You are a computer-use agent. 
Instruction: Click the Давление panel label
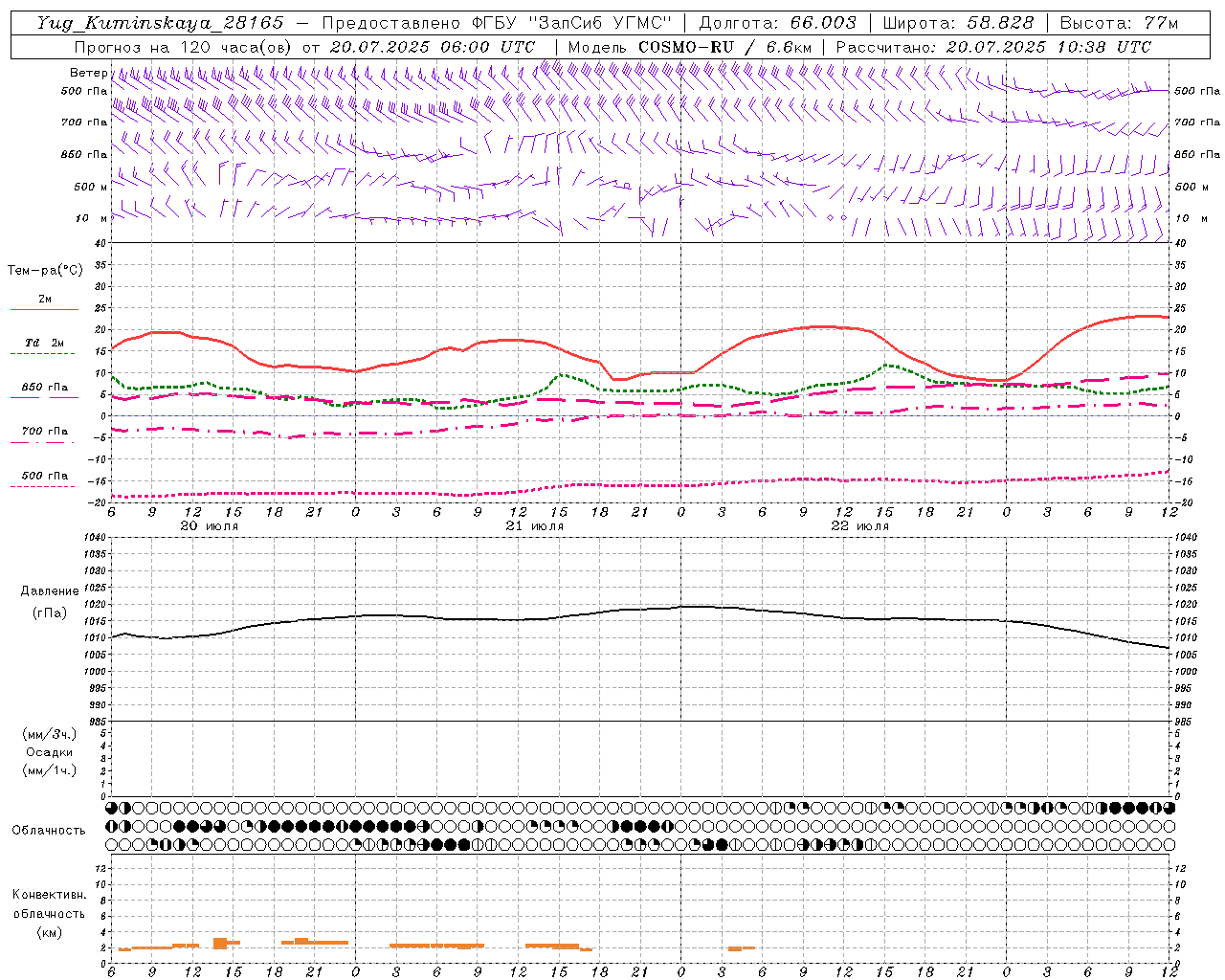coord(50,591)
